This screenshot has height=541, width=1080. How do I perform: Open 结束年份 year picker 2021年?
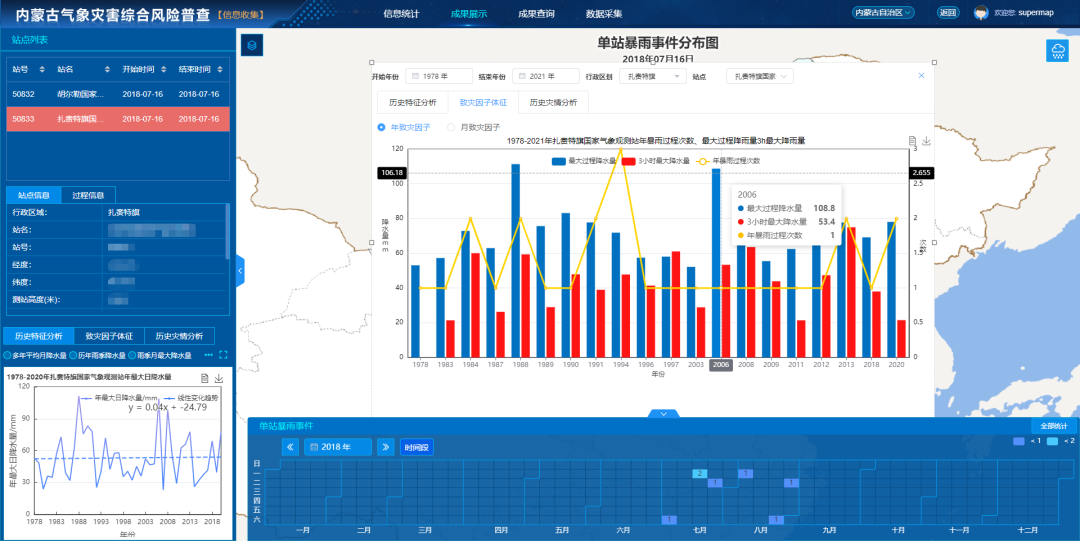click(x=546, y=76)
